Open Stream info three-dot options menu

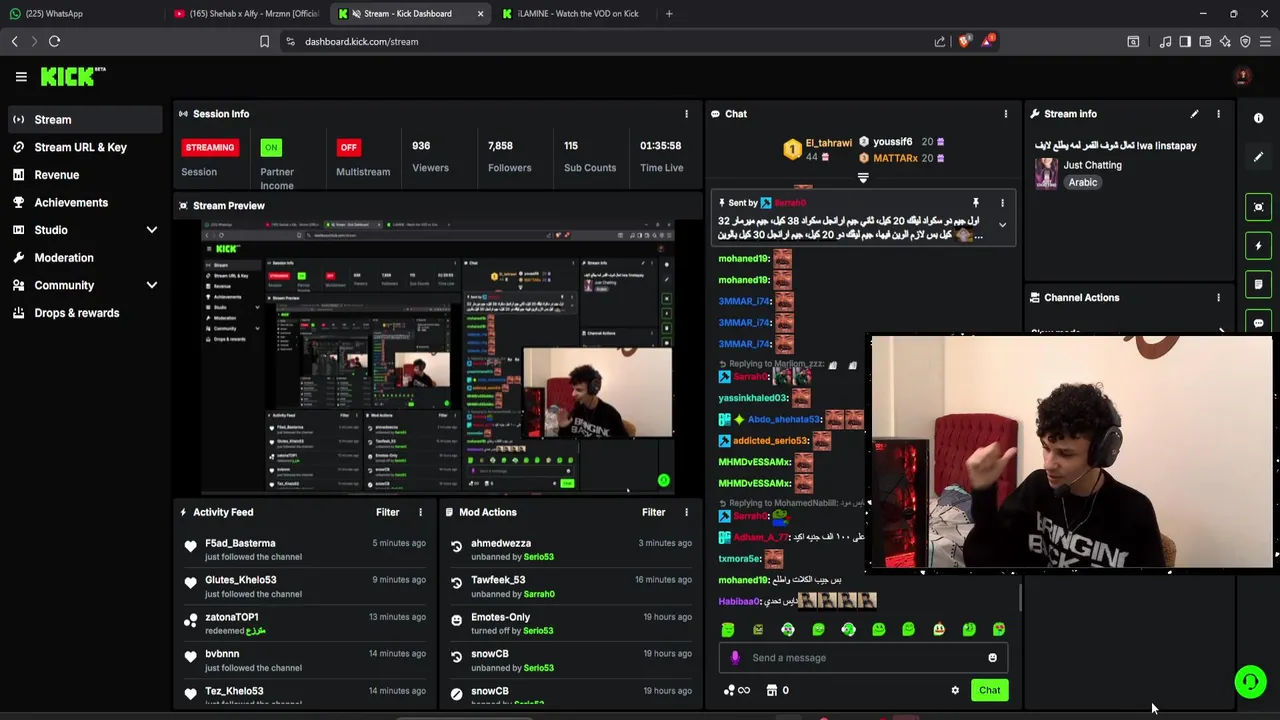pos(1218,114)
